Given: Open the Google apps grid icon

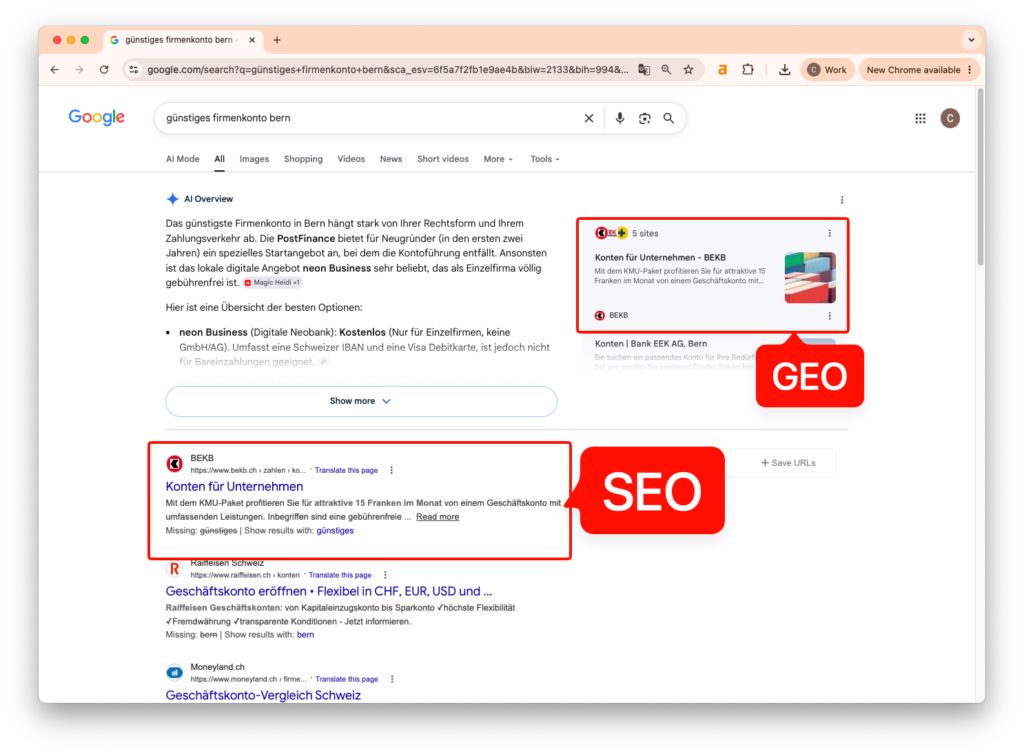Looking at the screenshot, I should coord(920,118).
